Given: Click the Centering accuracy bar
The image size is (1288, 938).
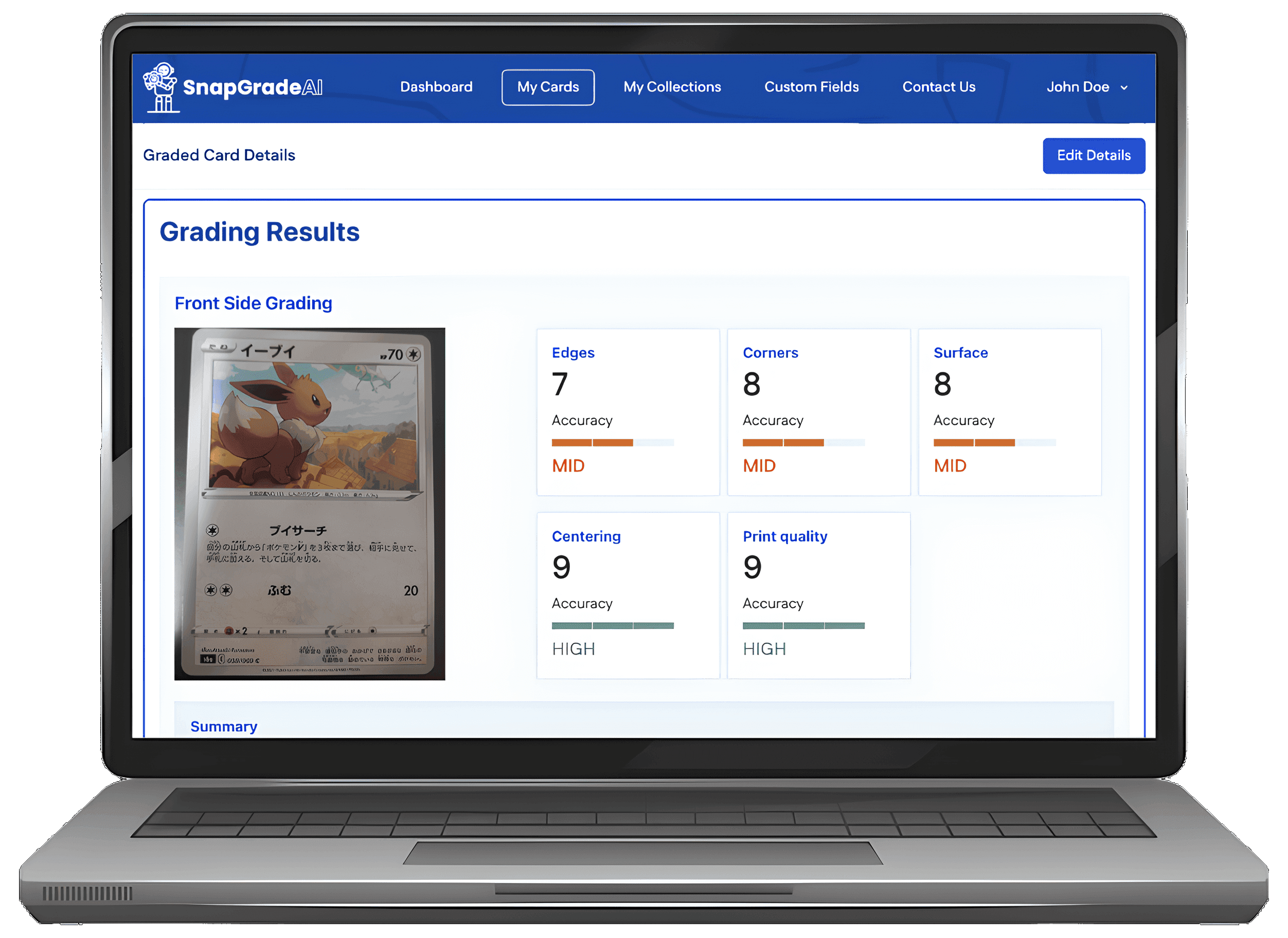Looking at the screenshot, I should pos(613,626).
